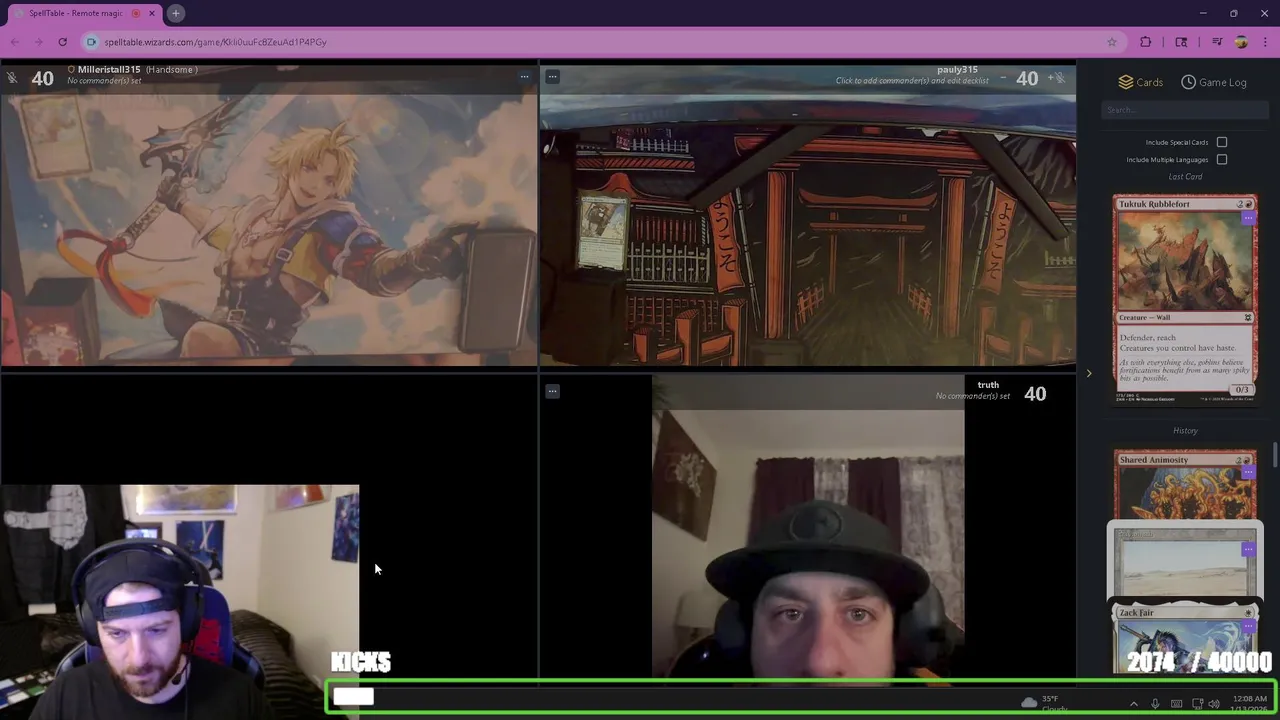
Task: Open Milleristall315 player menu dots
Action: click(x=524, y=76)
